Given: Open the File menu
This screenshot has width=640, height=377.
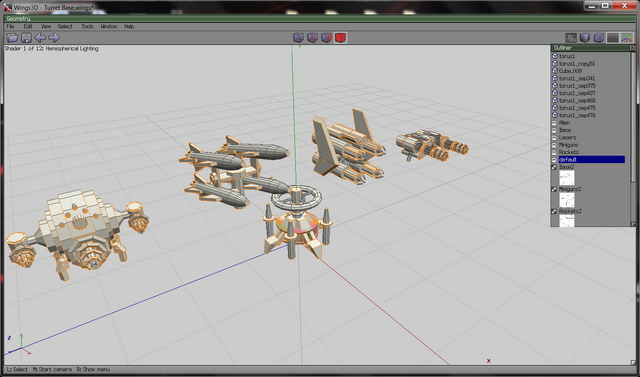Looking at the screenshot, I should coord(10,26).
